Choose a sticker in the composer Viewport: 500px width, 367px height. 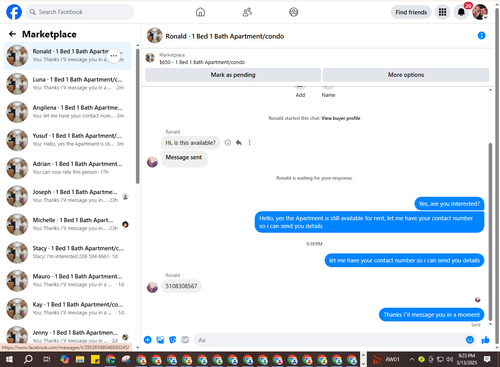(x=173, y=340)
